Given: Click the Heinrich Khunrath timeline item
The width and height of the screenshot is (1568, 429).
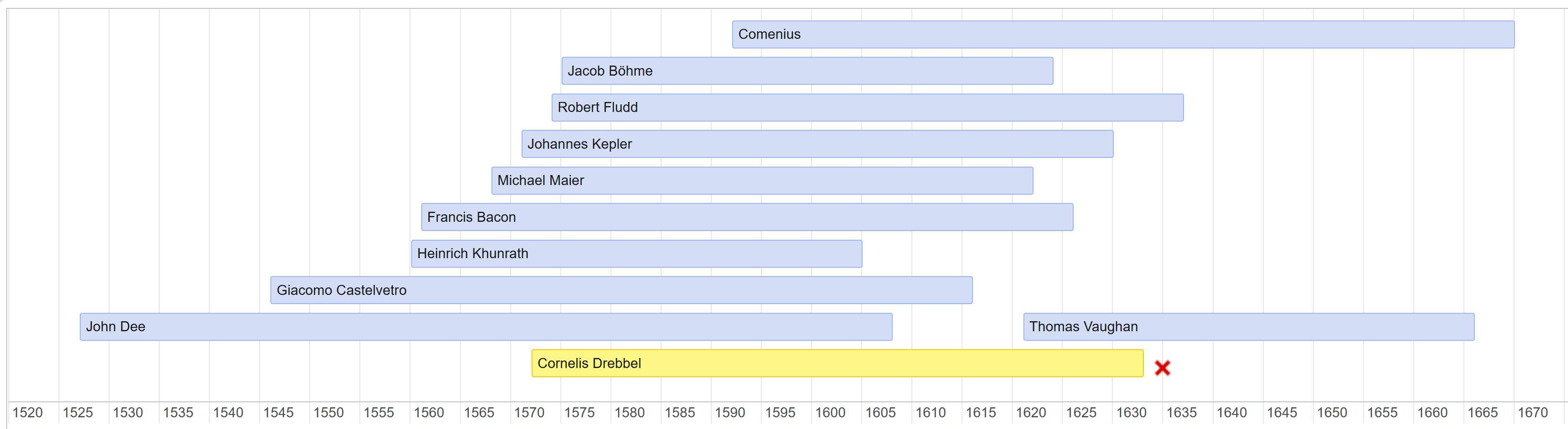Looking at the screenshot, I should click(x=636, y=254).
